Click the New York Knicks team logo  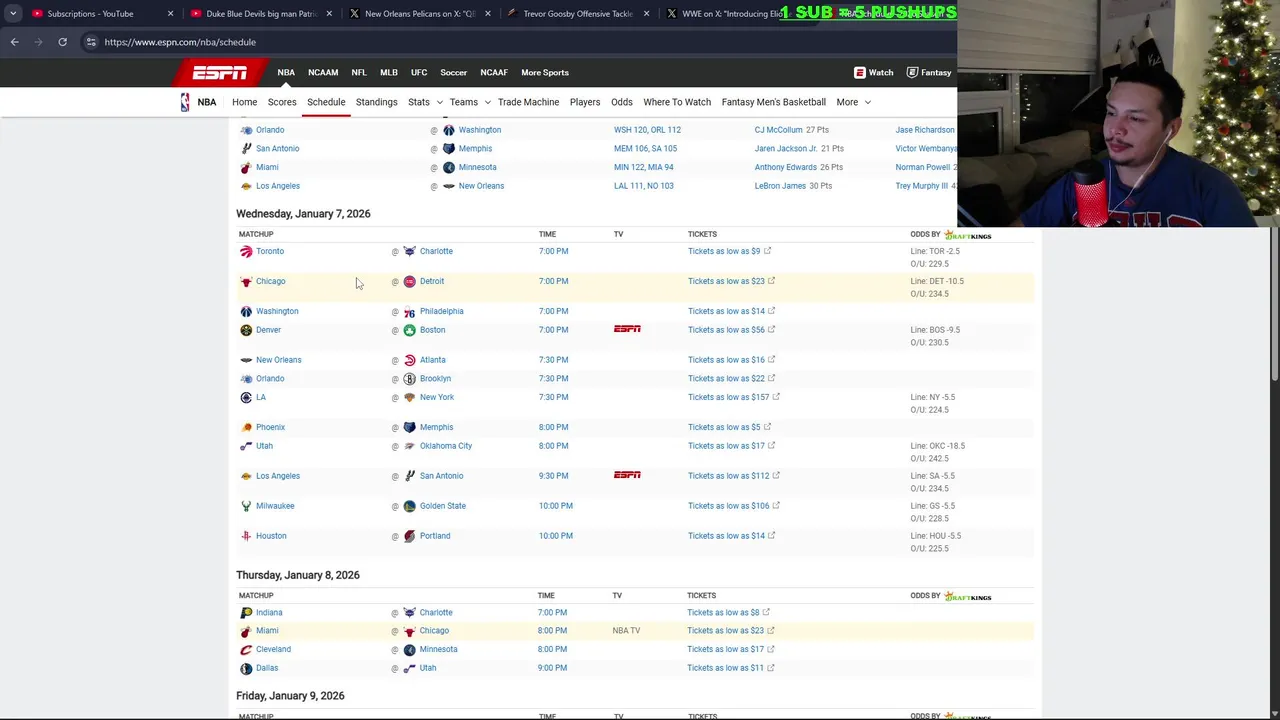(x=409, y=397)
